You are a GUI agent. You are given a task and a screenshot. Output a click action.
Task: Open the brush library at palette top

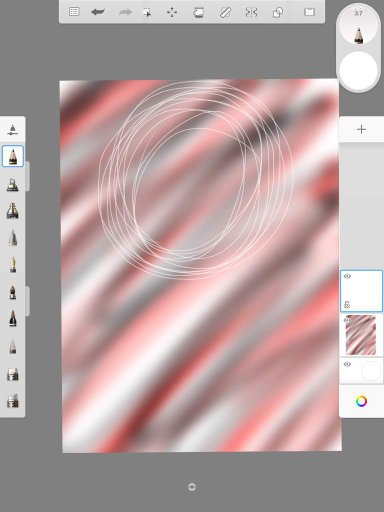pos(12,130)
